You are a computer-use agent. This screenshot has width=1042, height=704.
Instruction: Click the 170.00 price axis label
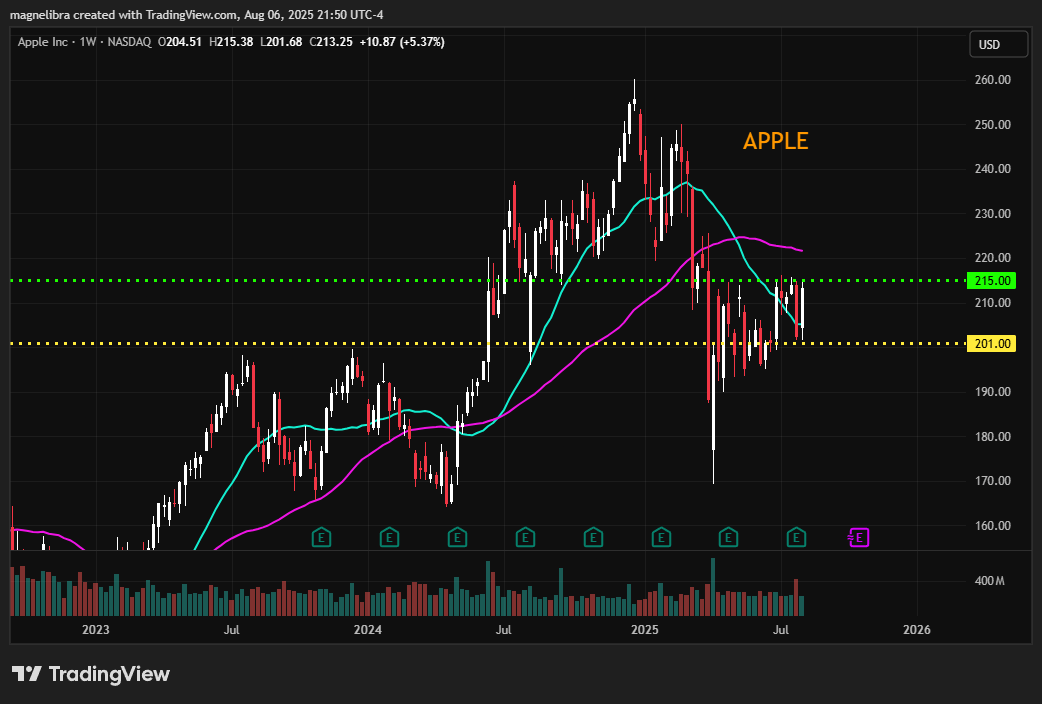coord(993,481)
